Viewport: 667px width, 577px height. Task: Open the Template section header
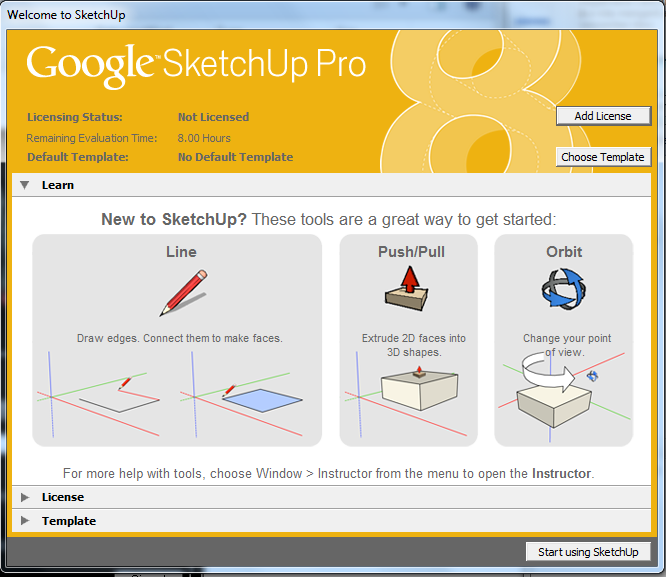331,520
